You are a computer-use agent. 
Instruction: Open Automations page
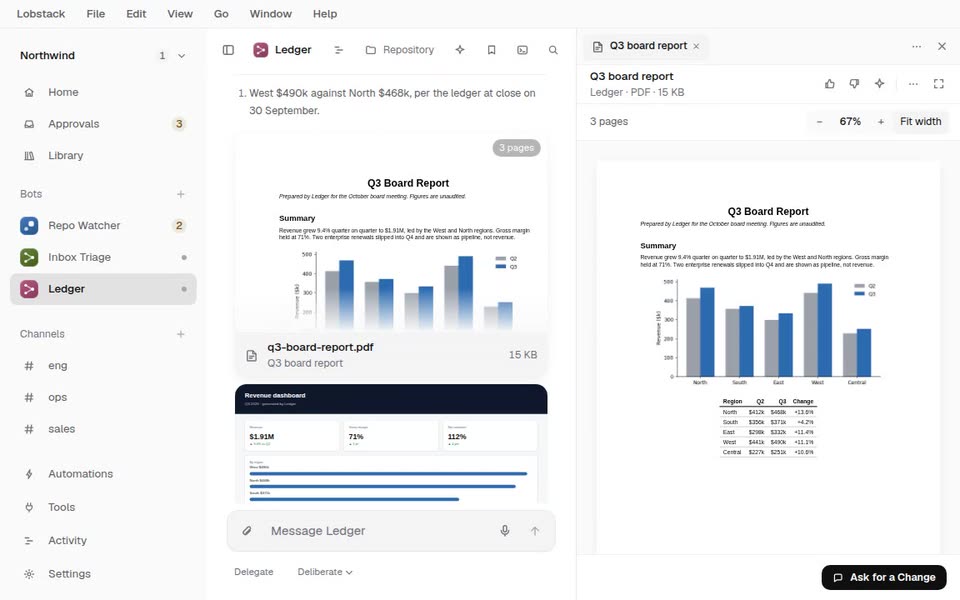pyautogui.click(x=103, y=474)
